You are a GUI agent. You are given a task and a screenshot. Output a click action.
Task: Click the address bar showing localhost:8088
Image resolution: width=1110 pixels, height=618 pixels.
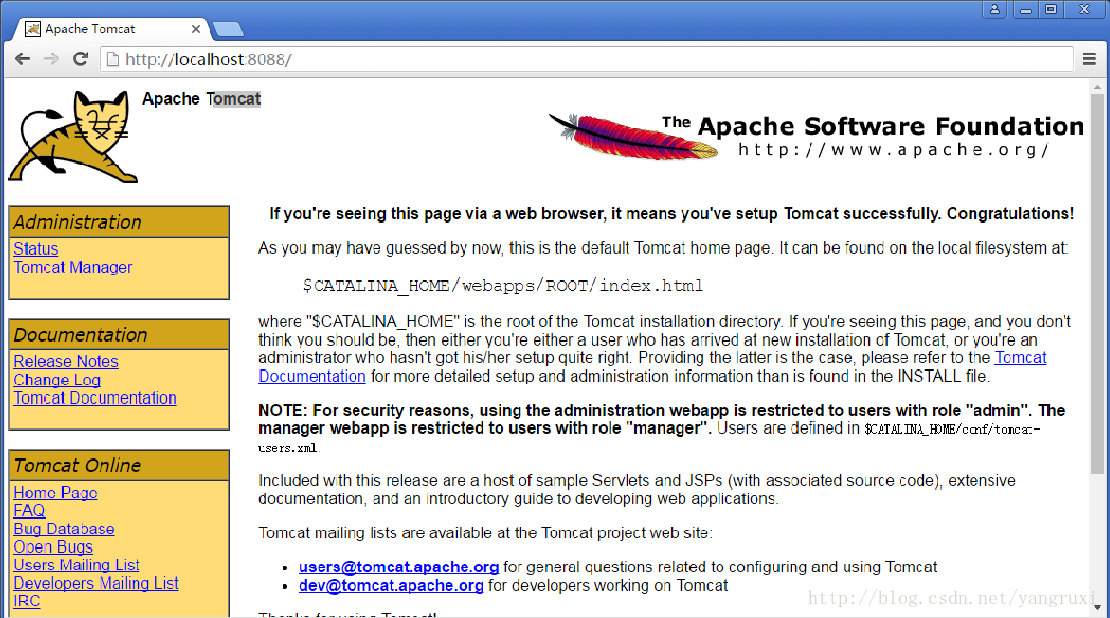coord(587,59)
